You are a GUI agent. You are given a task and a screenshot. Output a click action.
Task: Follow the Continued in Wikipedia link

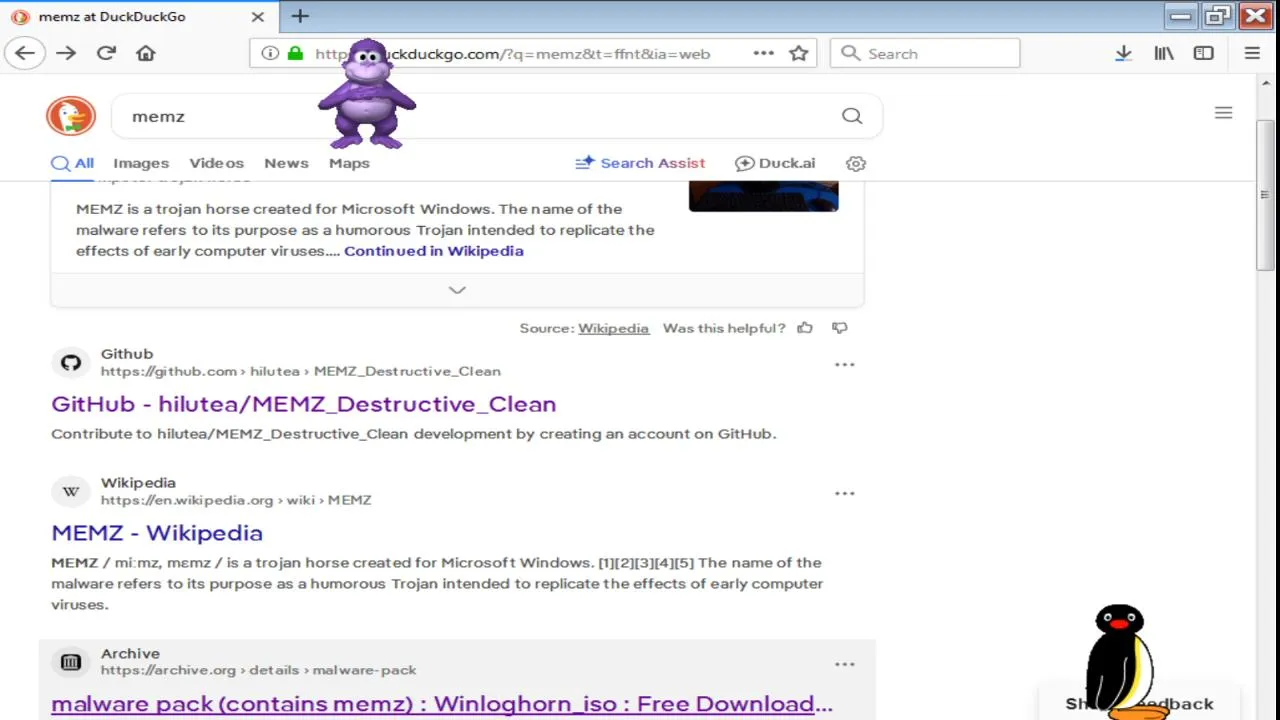click(434, 251)
